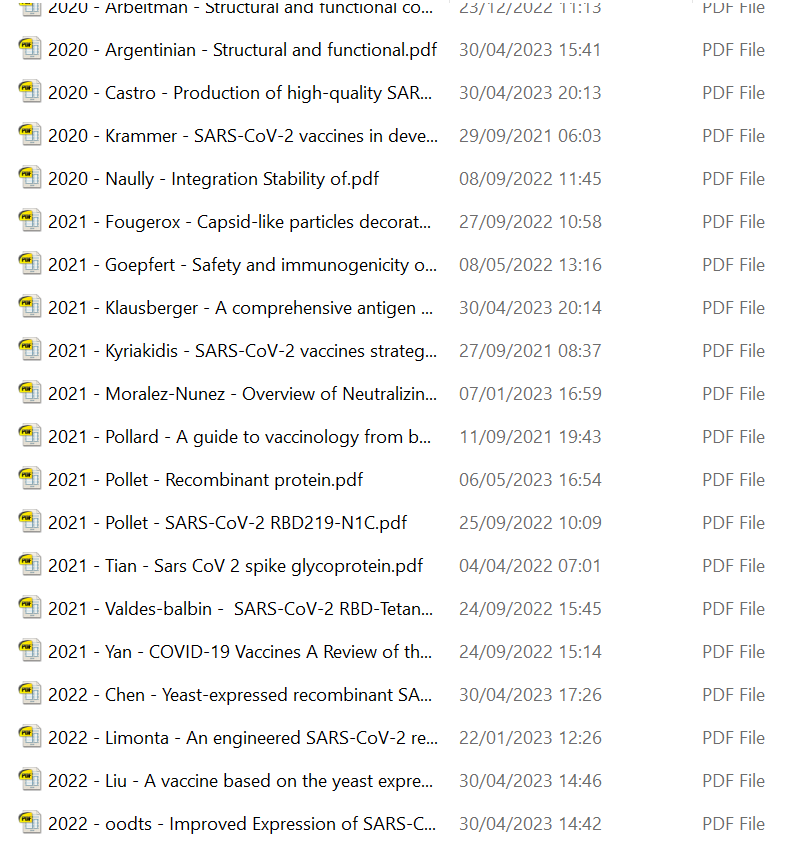Image resolution: width=810 pixels, height=861 pixels.
Task: Select 2021 Yan COVID-19 Vaccines A Review file
Action: point(240,652)
